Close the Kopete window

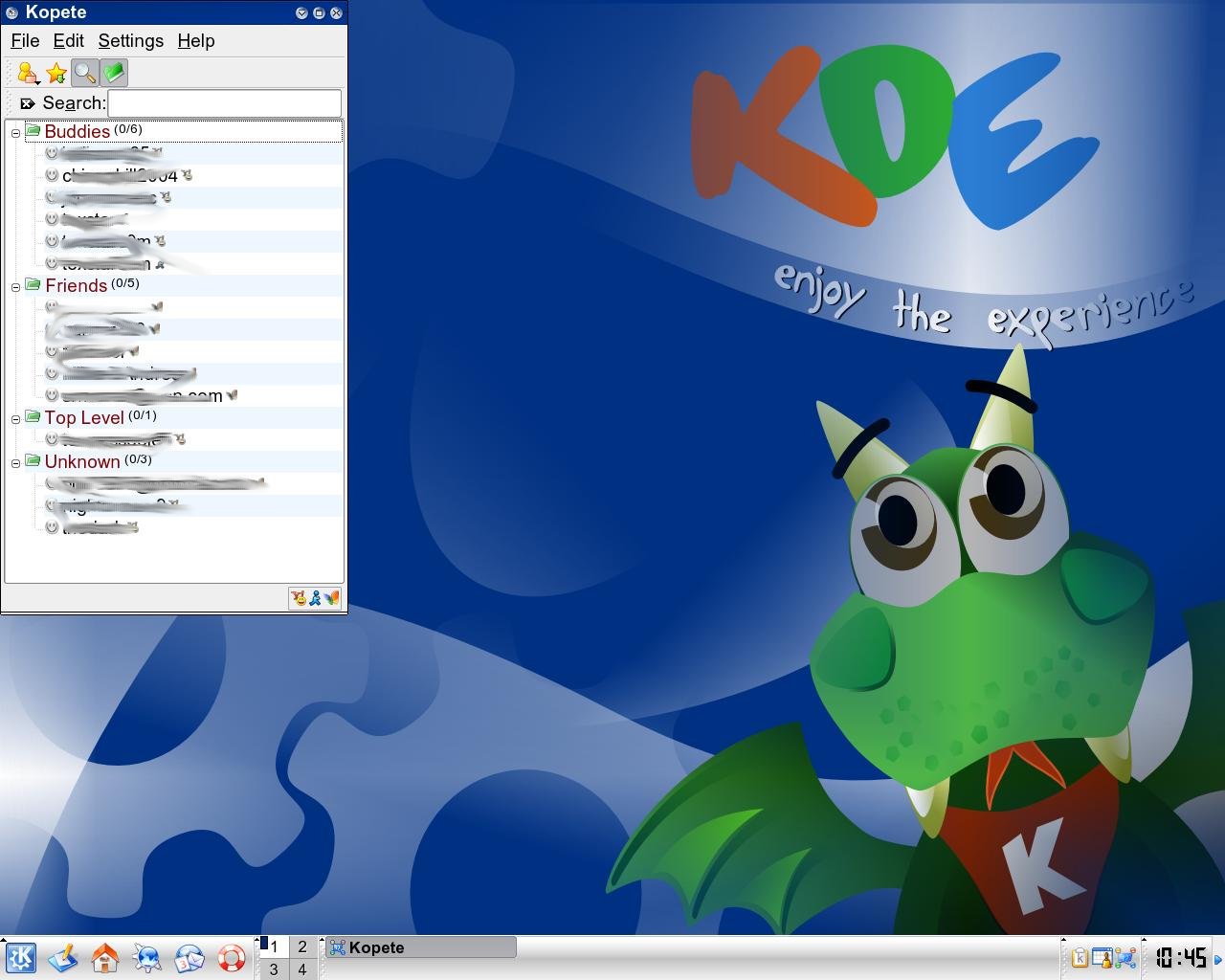(x=336, y=12)
